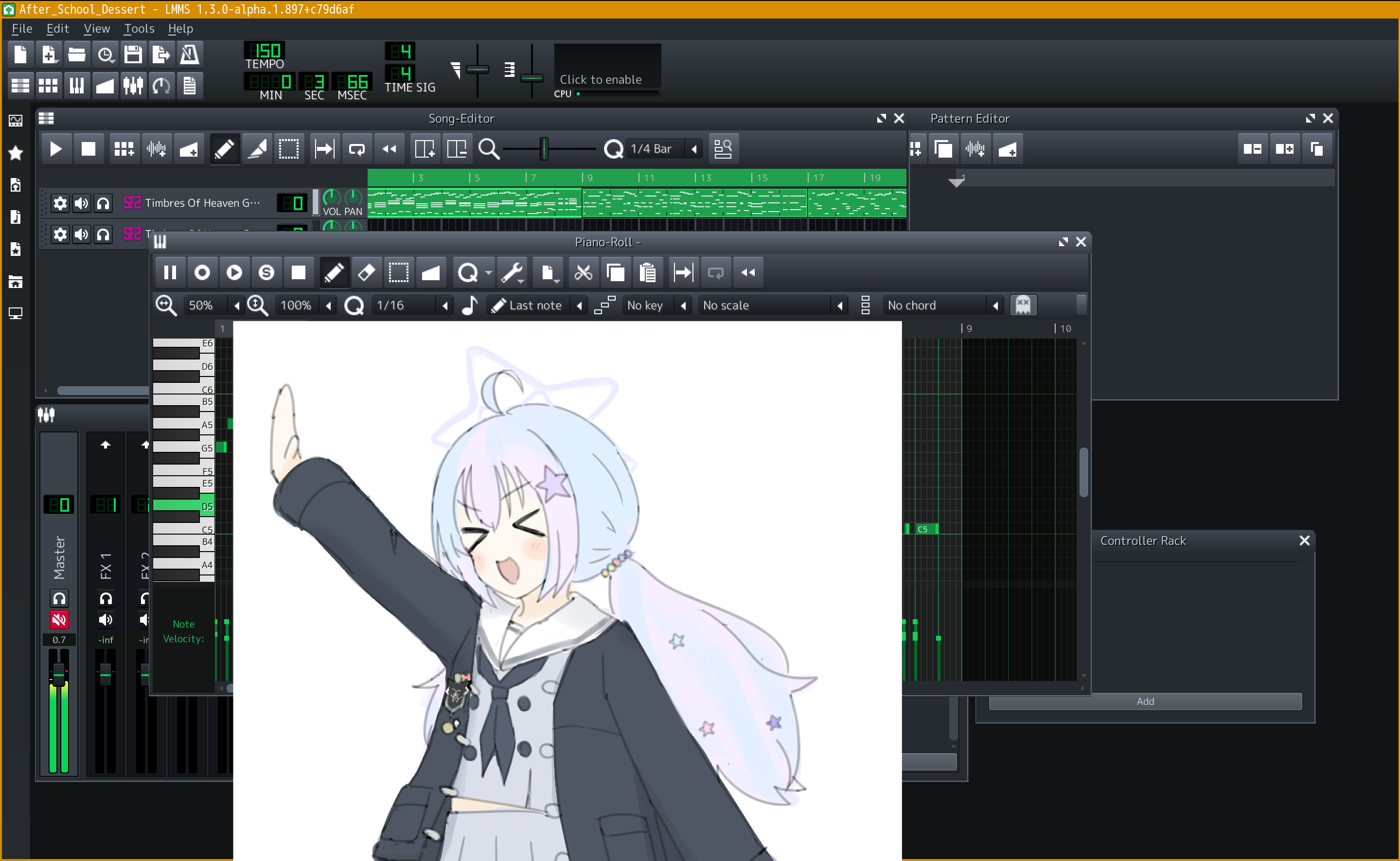Pause playback in Piano-Roll
The width and height of the screenshot is (1400, 861).
click(170, 273)
